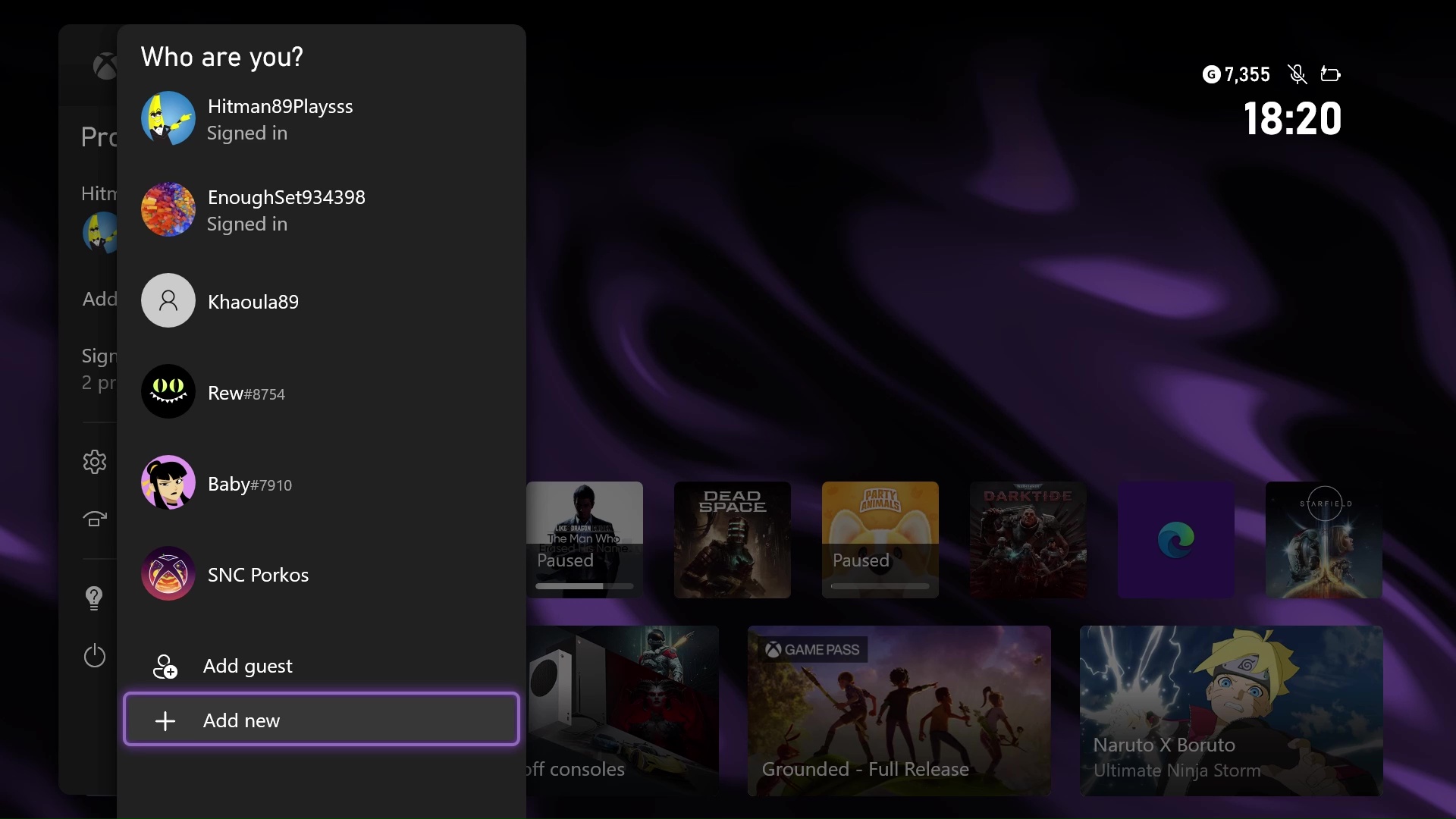Screen dimensions: 1456x819
Task: Click the Baby anime girl avatar
Action: point(168,482)
